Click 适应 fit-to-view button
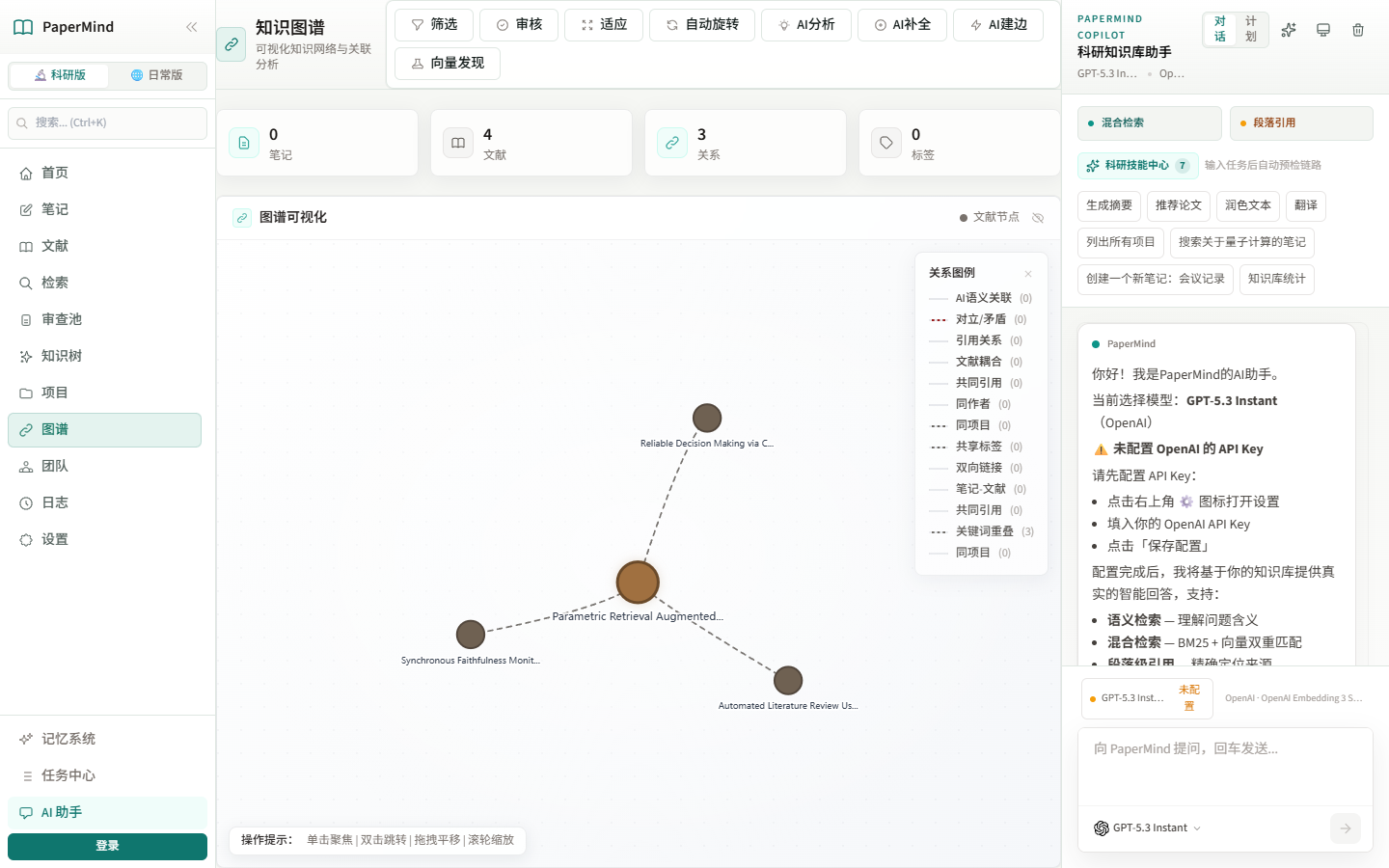 click(x=604, y=24)
